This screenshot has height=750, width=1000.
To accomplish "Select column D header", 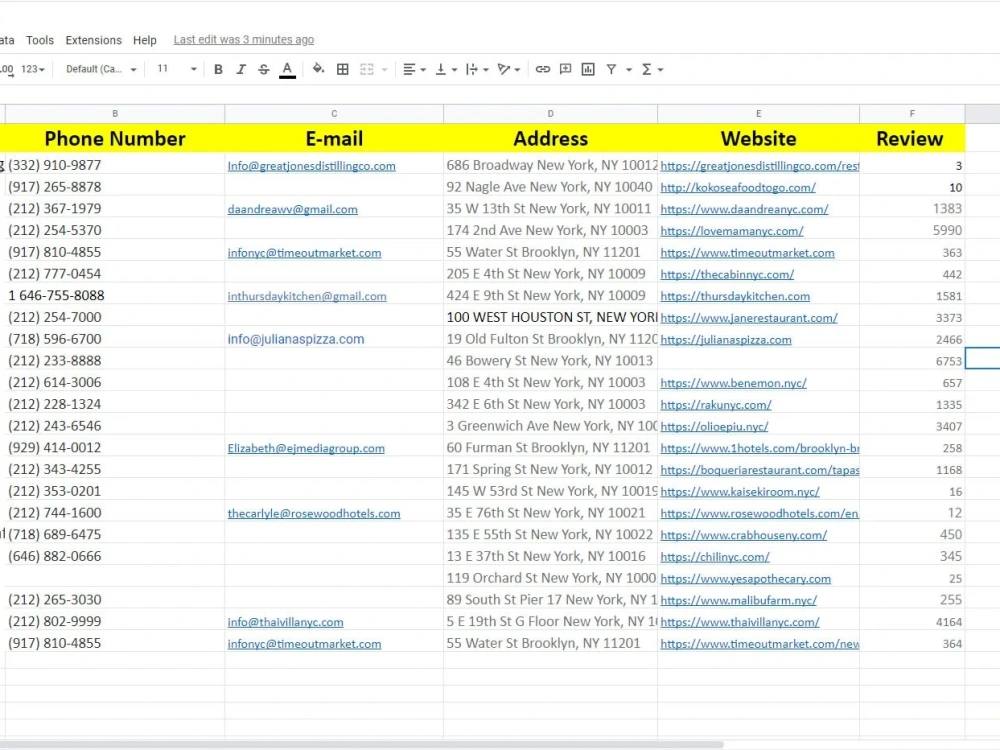I will pyautogui.click(x=550, y=114).
